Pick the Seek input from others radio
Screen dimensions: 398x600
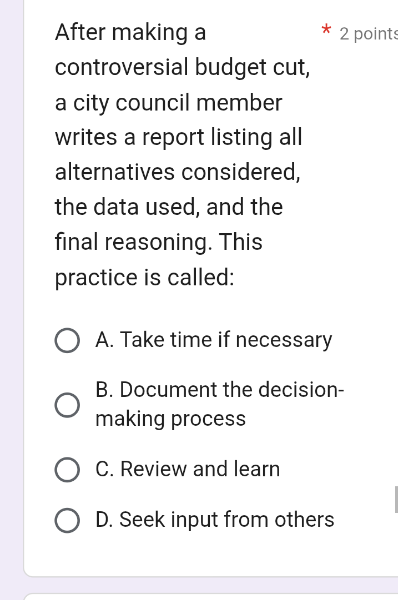pos(67,520)
